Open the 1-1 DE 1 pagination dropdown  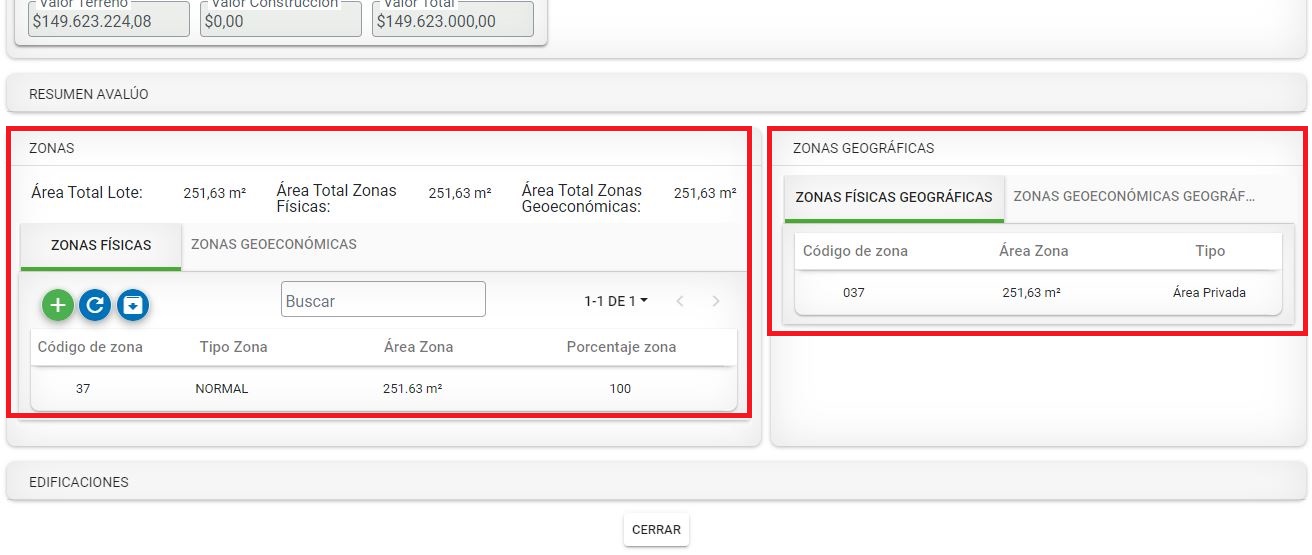[615, 301]
